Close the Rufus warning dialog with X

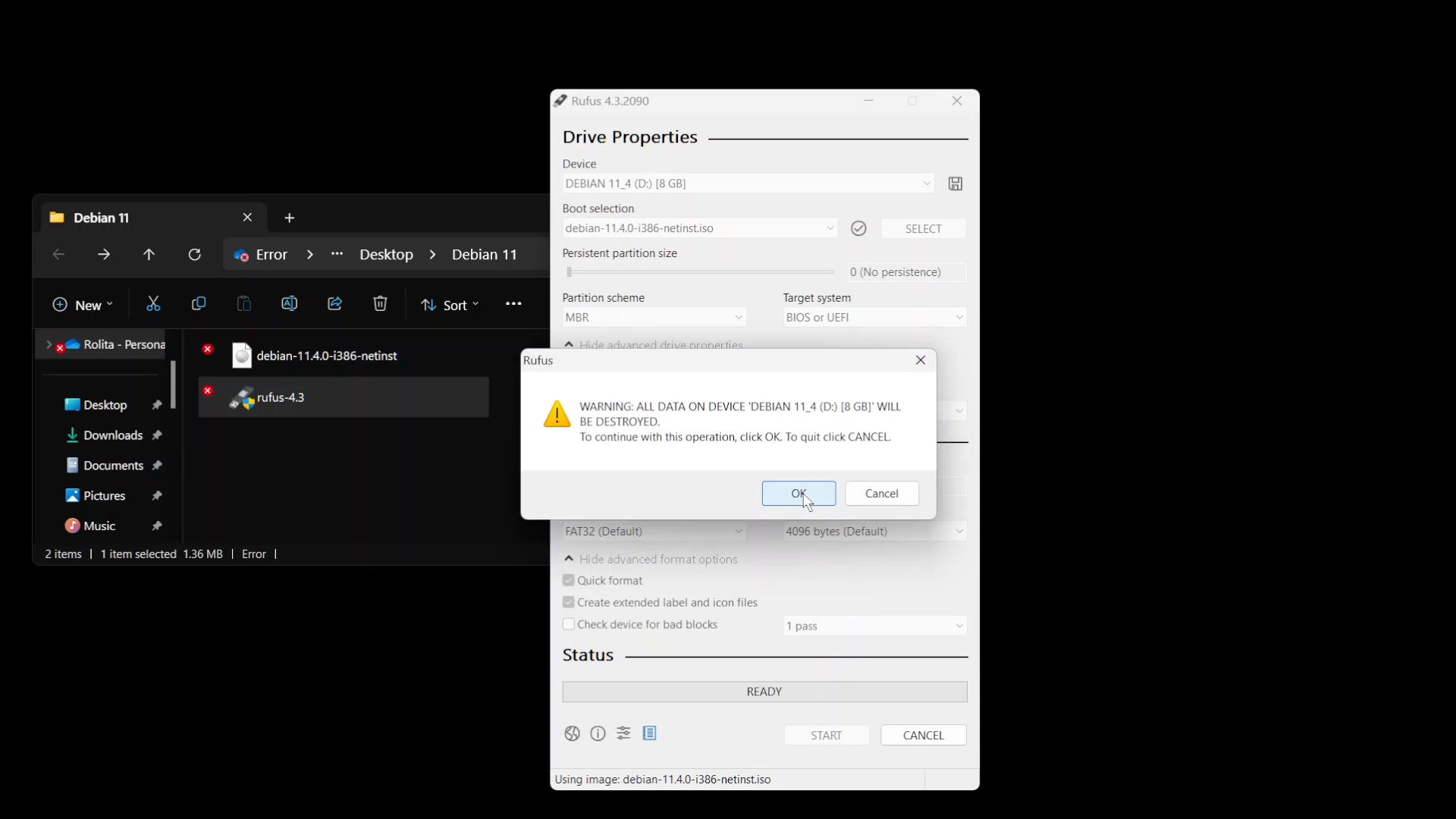click(x=921, y=360)
